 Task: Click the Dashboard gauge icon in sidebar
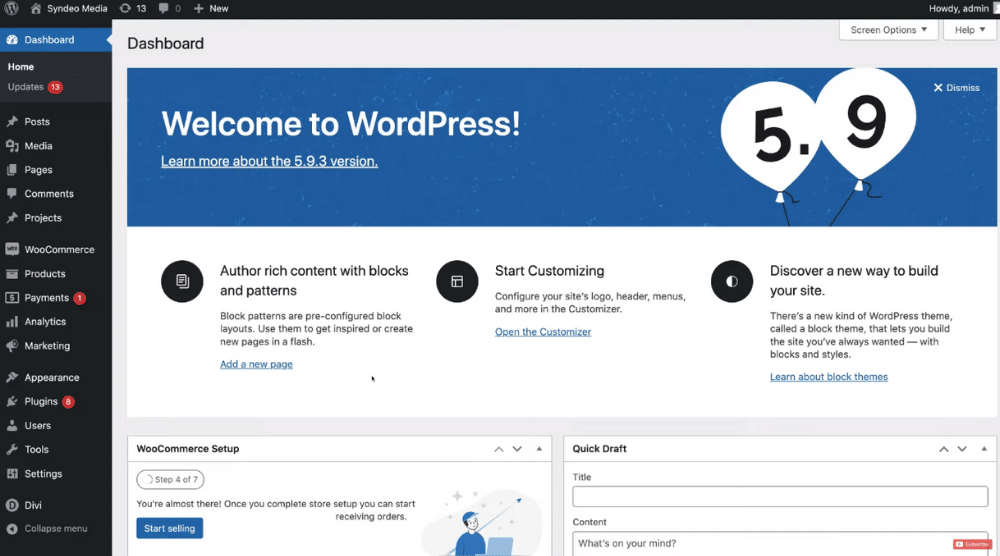[12, 40]
